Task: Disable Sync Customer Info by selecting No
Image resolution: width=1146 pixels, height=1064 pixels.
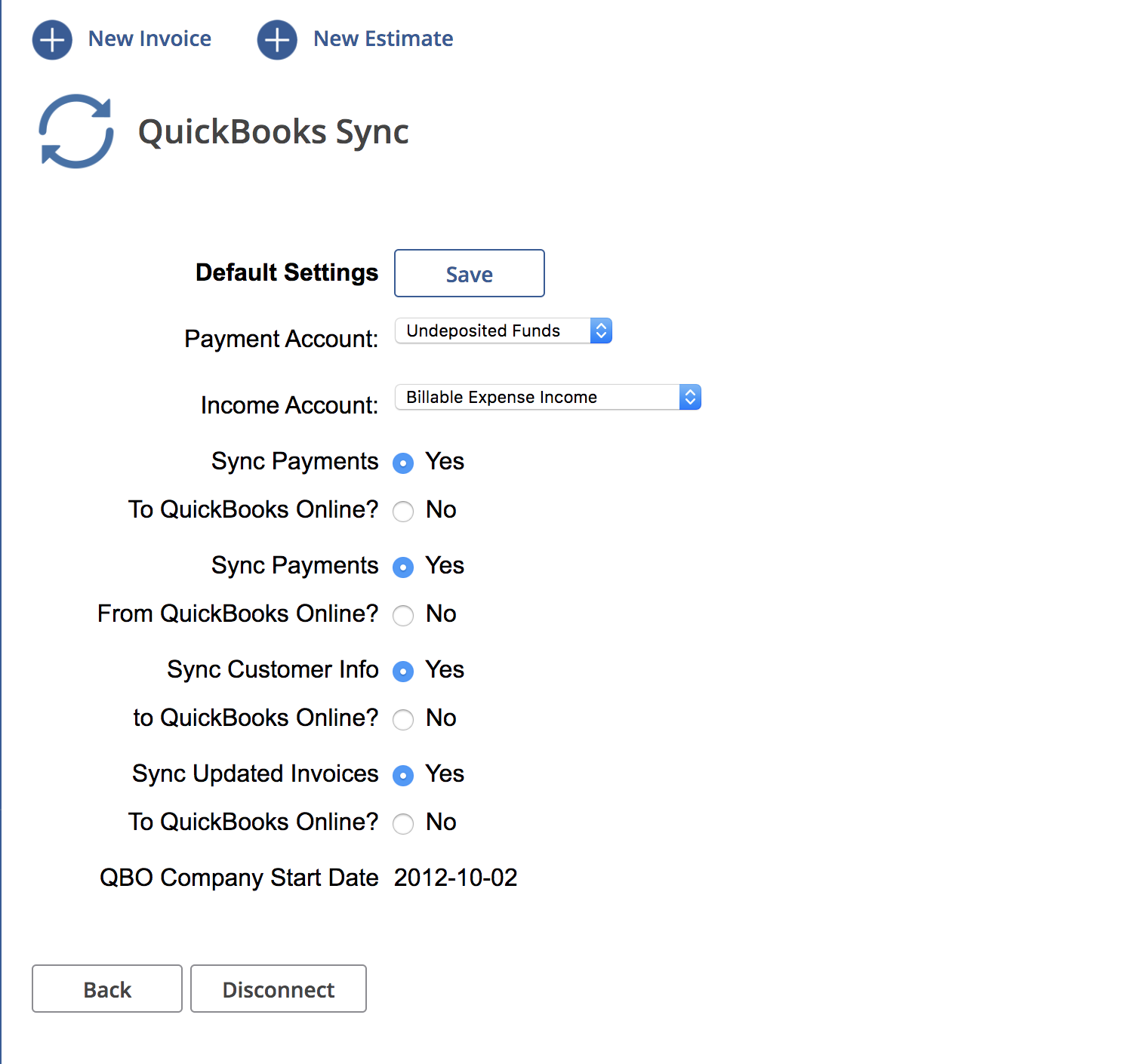Action: point(403,720)
